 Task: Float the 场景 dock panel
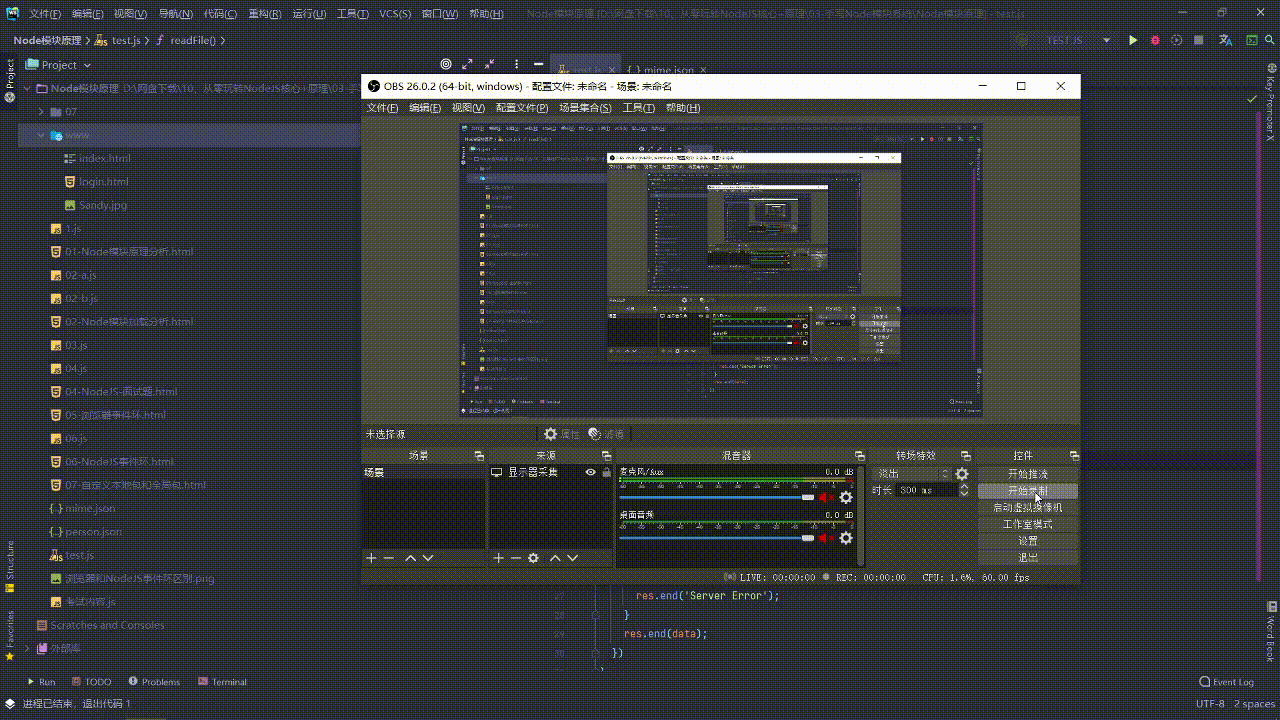[x=479, y=456]
